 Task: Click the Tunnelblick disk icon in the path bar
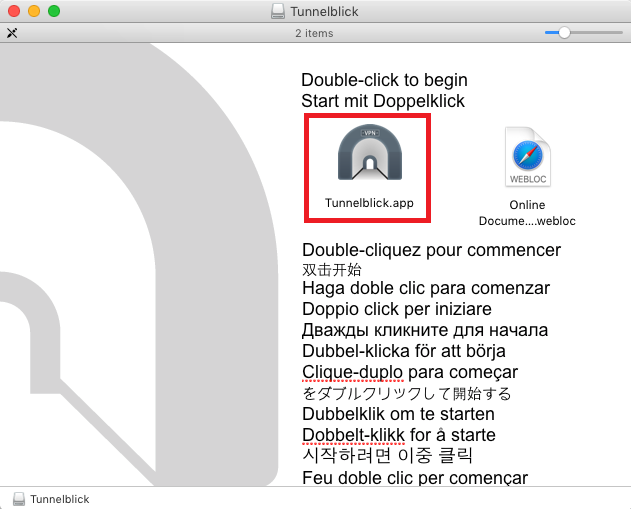pos(19,499)
